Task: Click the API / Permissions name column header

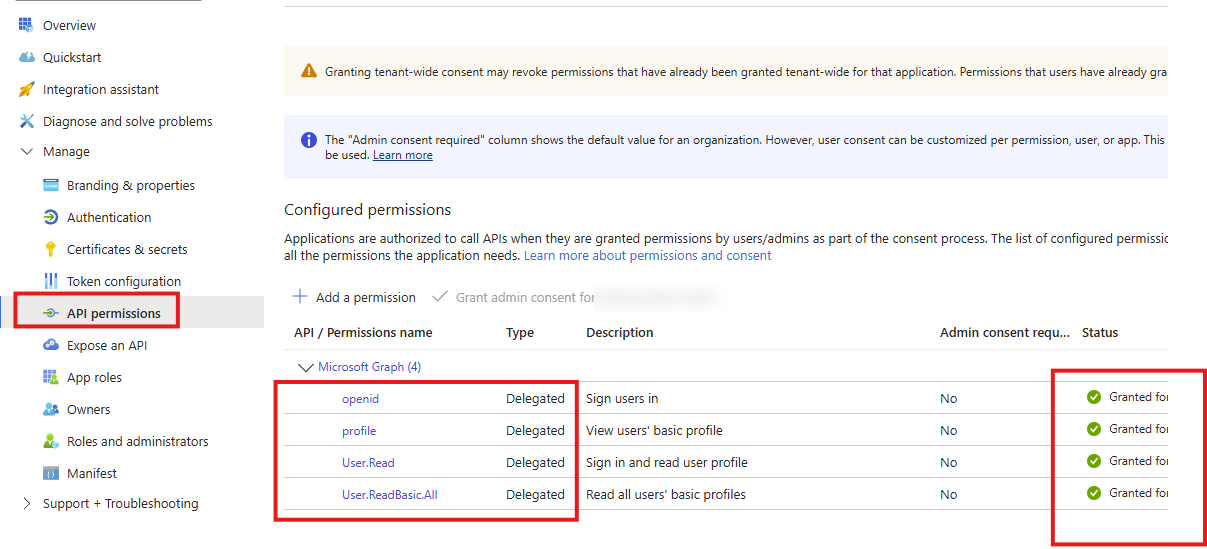Action: point(363,332)
